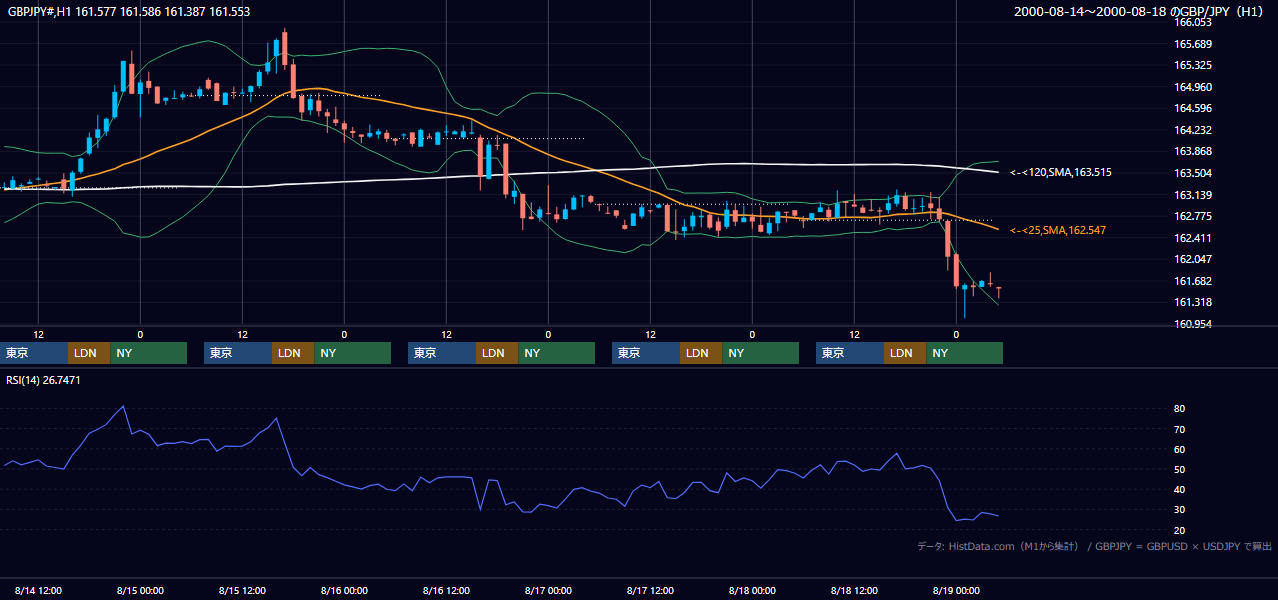
Task: Click the RSI scale value 50
Action: click(x=1180, y=469)
